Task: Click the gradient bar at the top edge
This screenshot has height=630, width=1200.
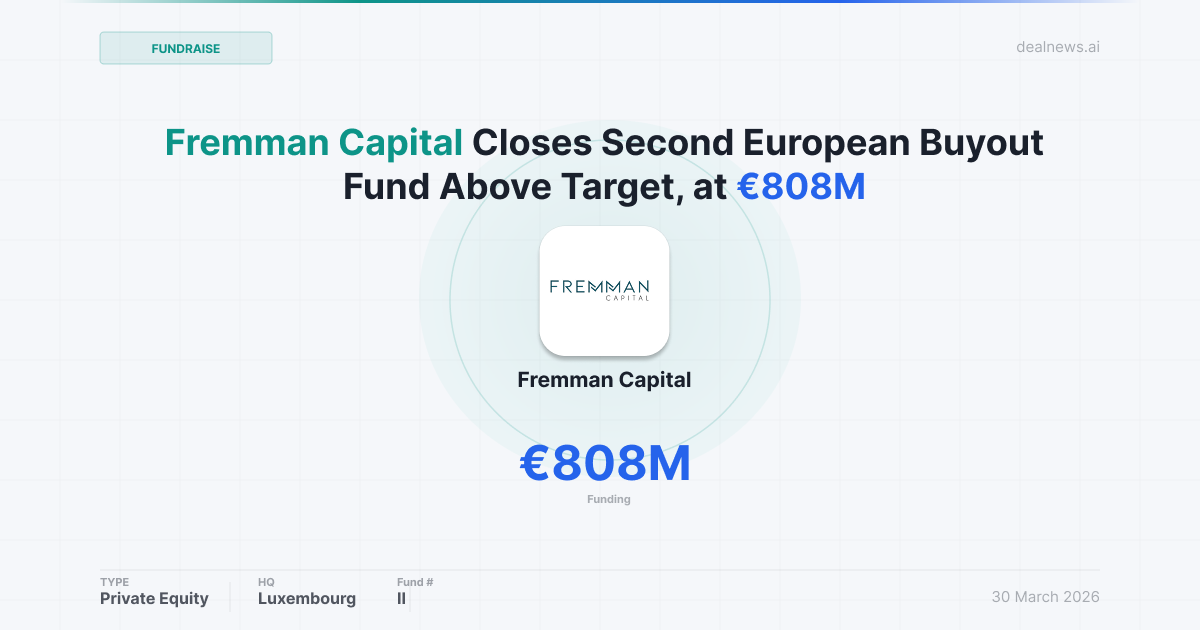Action: pos(600,2)
